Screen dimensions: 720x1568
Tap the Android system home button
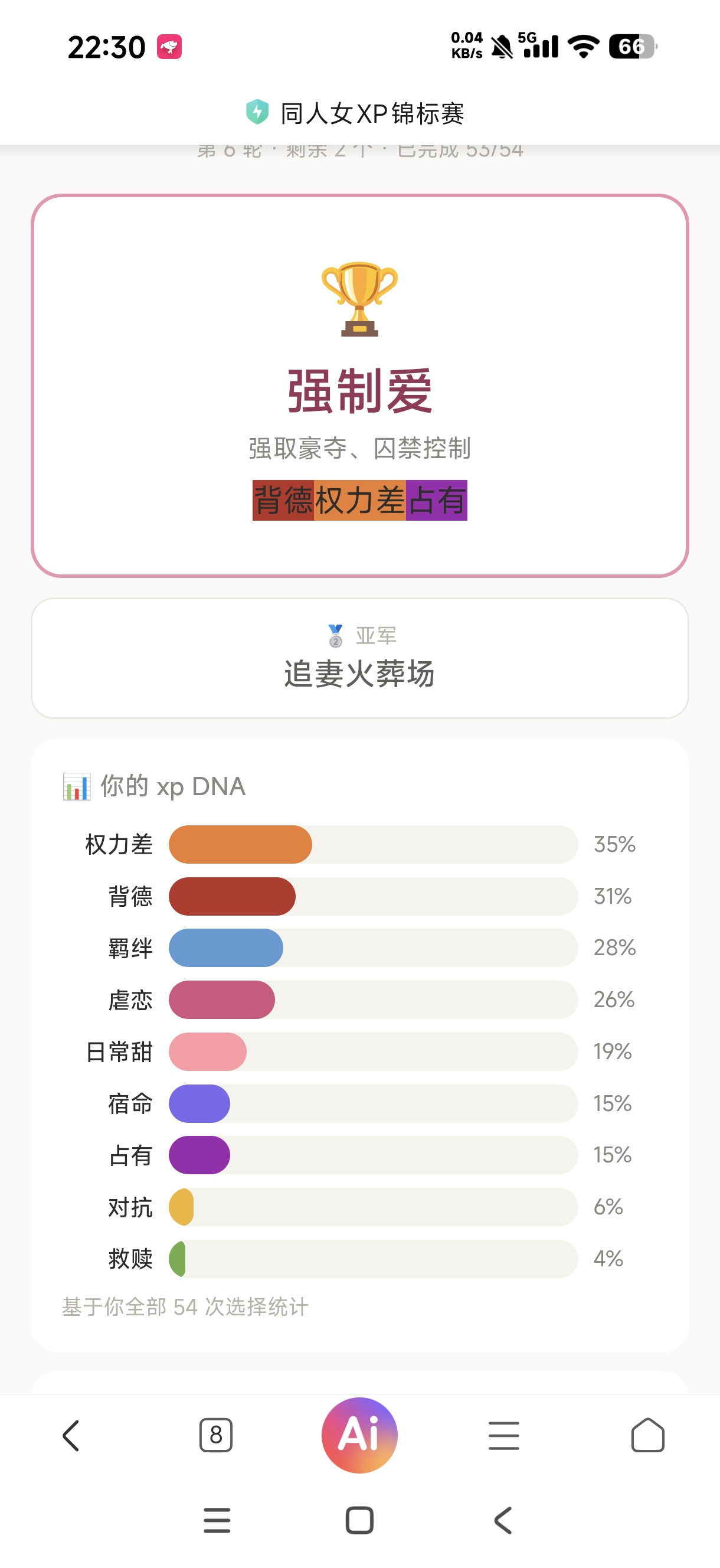tap(359, 1521)
